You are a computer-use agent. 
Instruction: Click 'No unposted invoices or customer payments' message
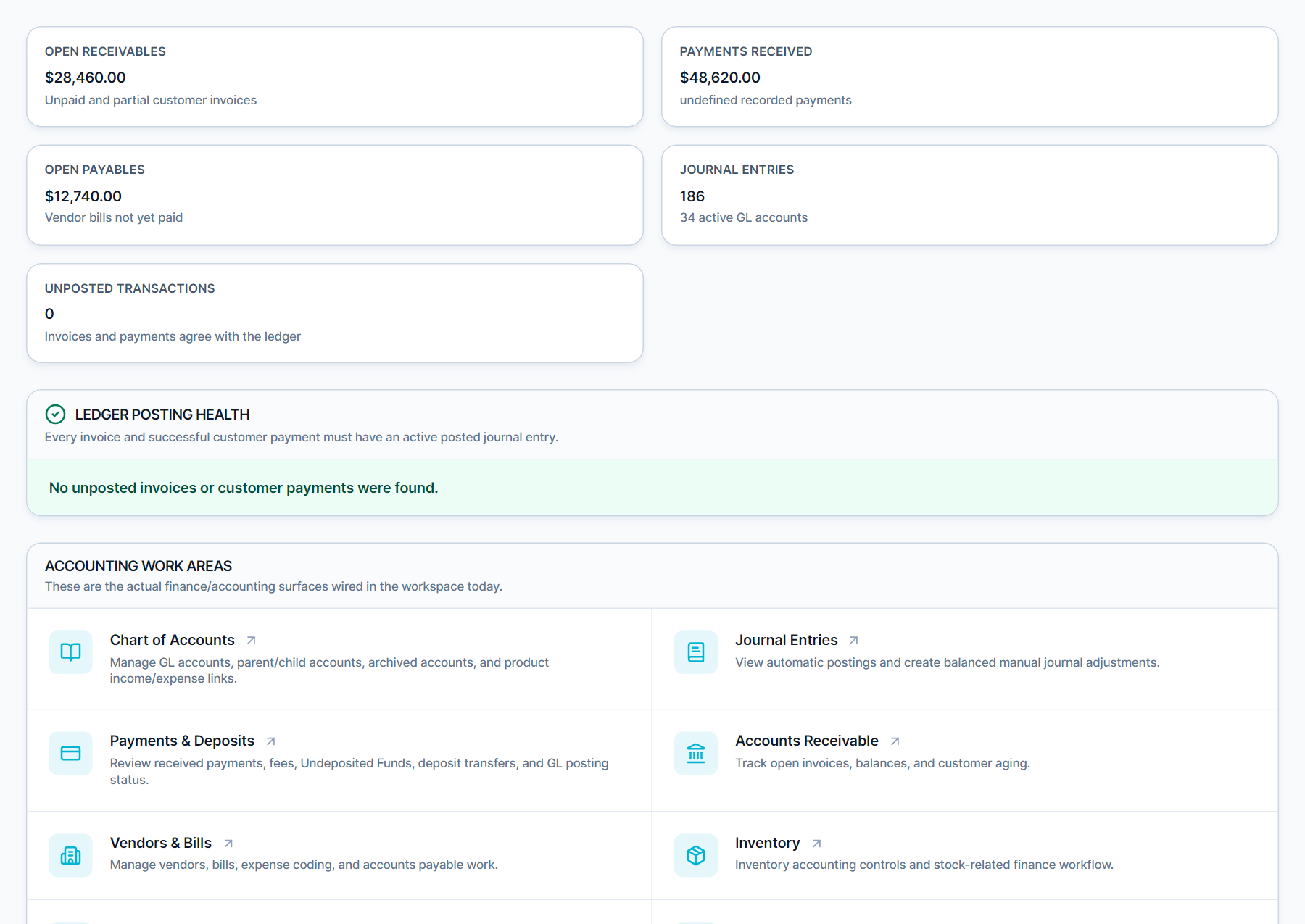pyautogui.click(x=244, y=488)
